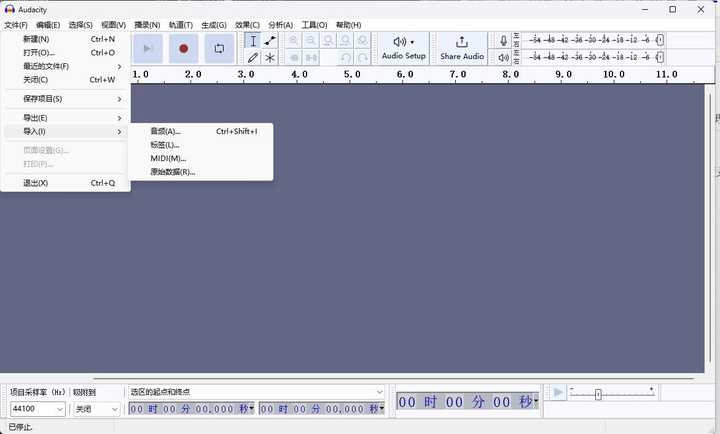Open the 选区的起点和终点 dropdown
Screen dimensions: 720x434
pyautogui.click(x=256, y=392)
